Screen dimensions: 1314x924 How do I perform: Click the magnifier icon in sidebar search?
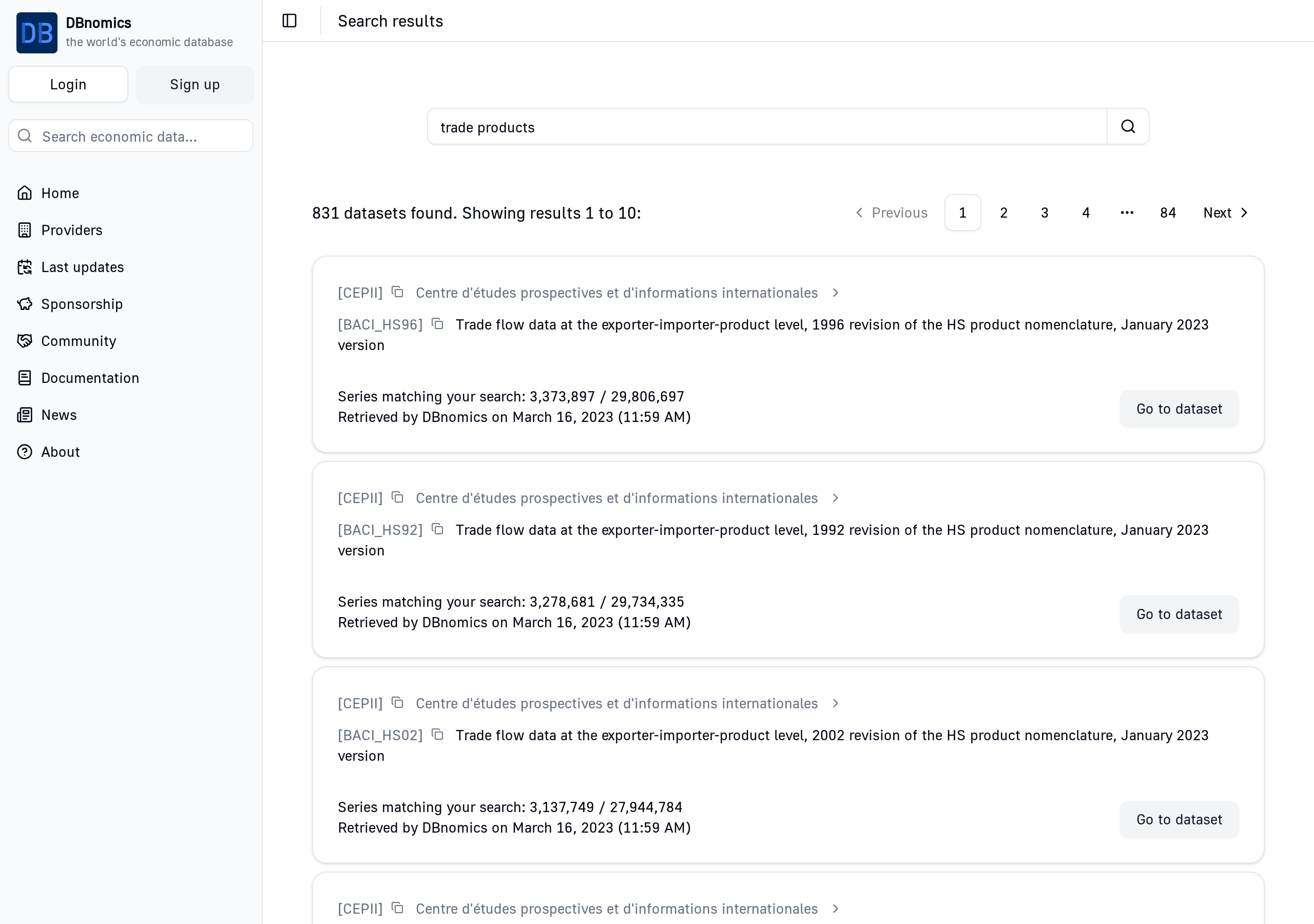pyautogui.click(x=25, y=136)
